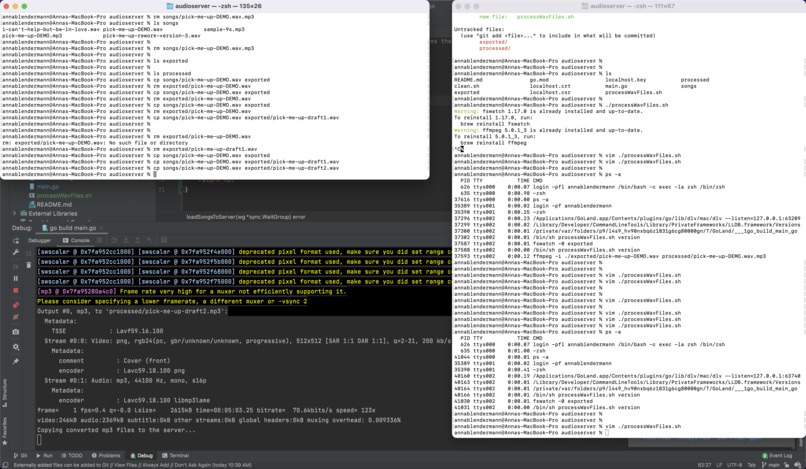Click cursor position 62:27 in status bar
806x469 pixels.
(704, 465)
